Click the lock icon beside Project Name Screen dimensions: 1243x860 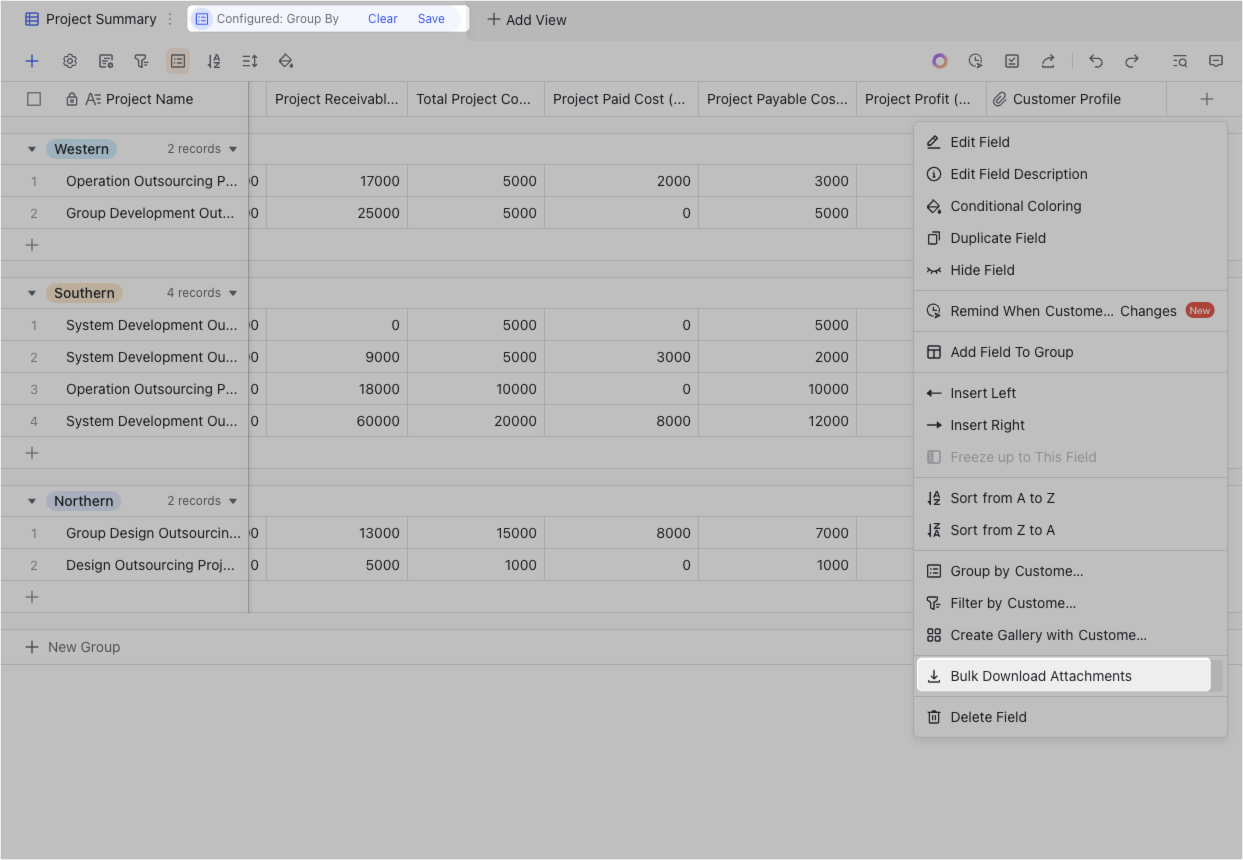pyautogui.click(x=72, y=99)
